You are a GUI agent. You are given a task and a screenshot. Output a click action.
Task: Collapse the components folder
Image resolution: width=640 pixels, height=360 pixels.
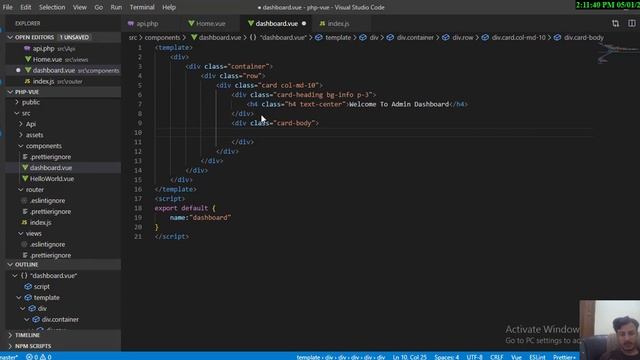pyautogui.click(x=44, y=146)
